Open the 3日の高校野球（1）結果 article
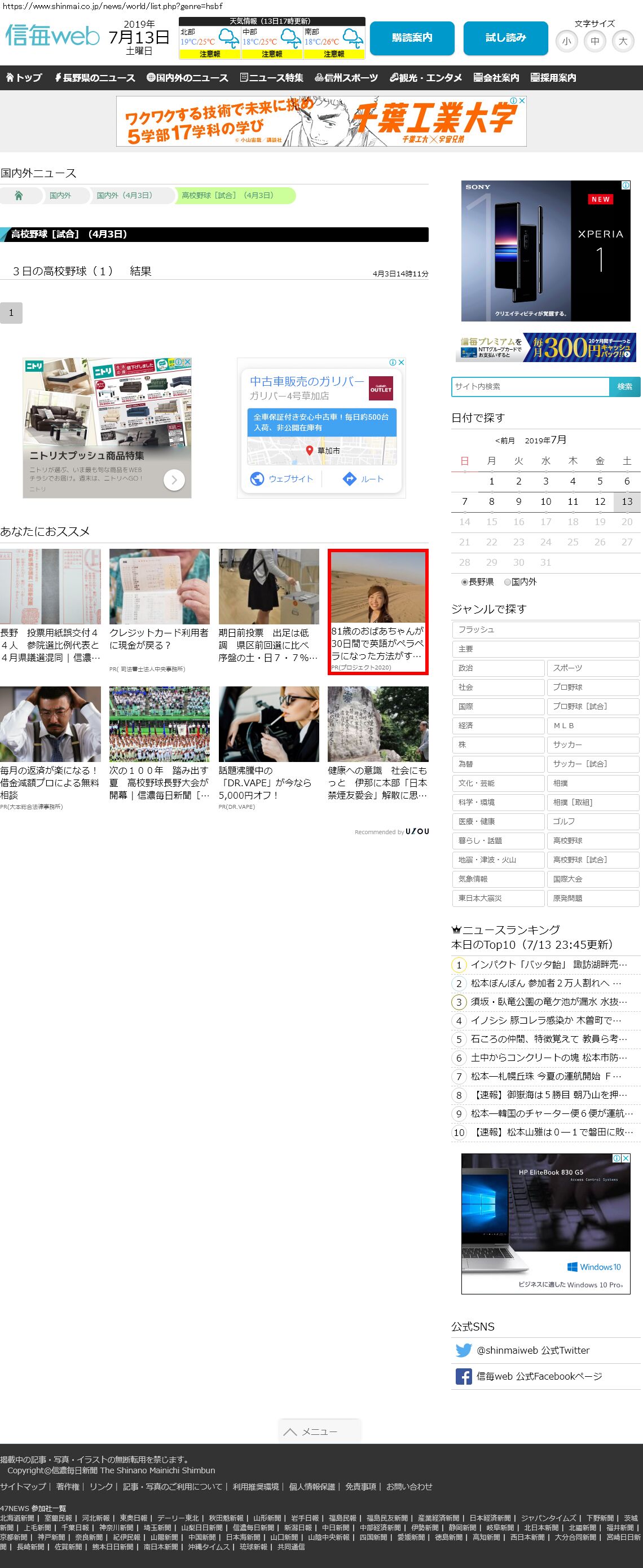 (82, 271)
